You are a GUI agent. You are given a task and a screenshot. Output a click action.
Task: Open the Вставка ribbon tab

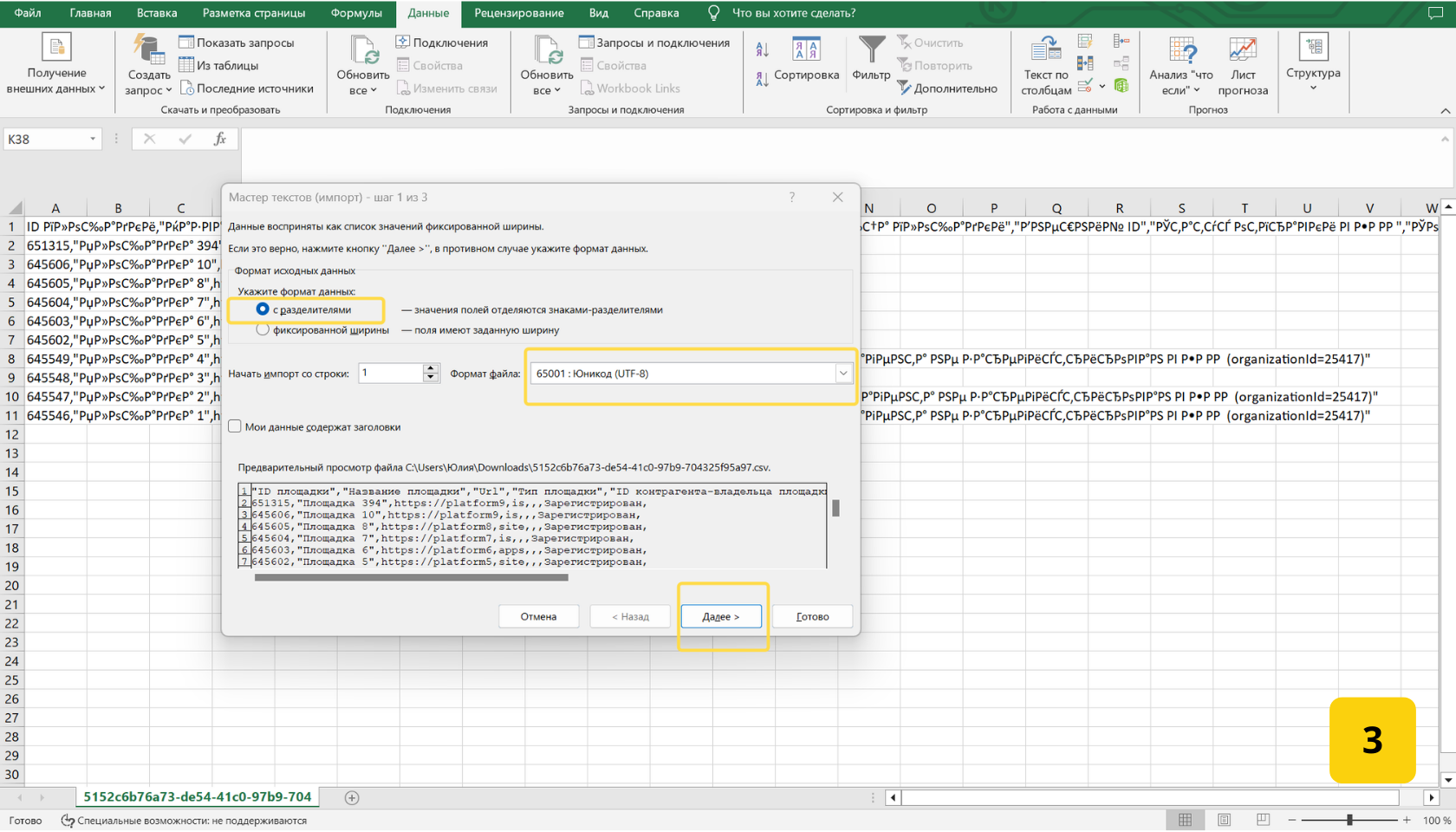point(157,13)
